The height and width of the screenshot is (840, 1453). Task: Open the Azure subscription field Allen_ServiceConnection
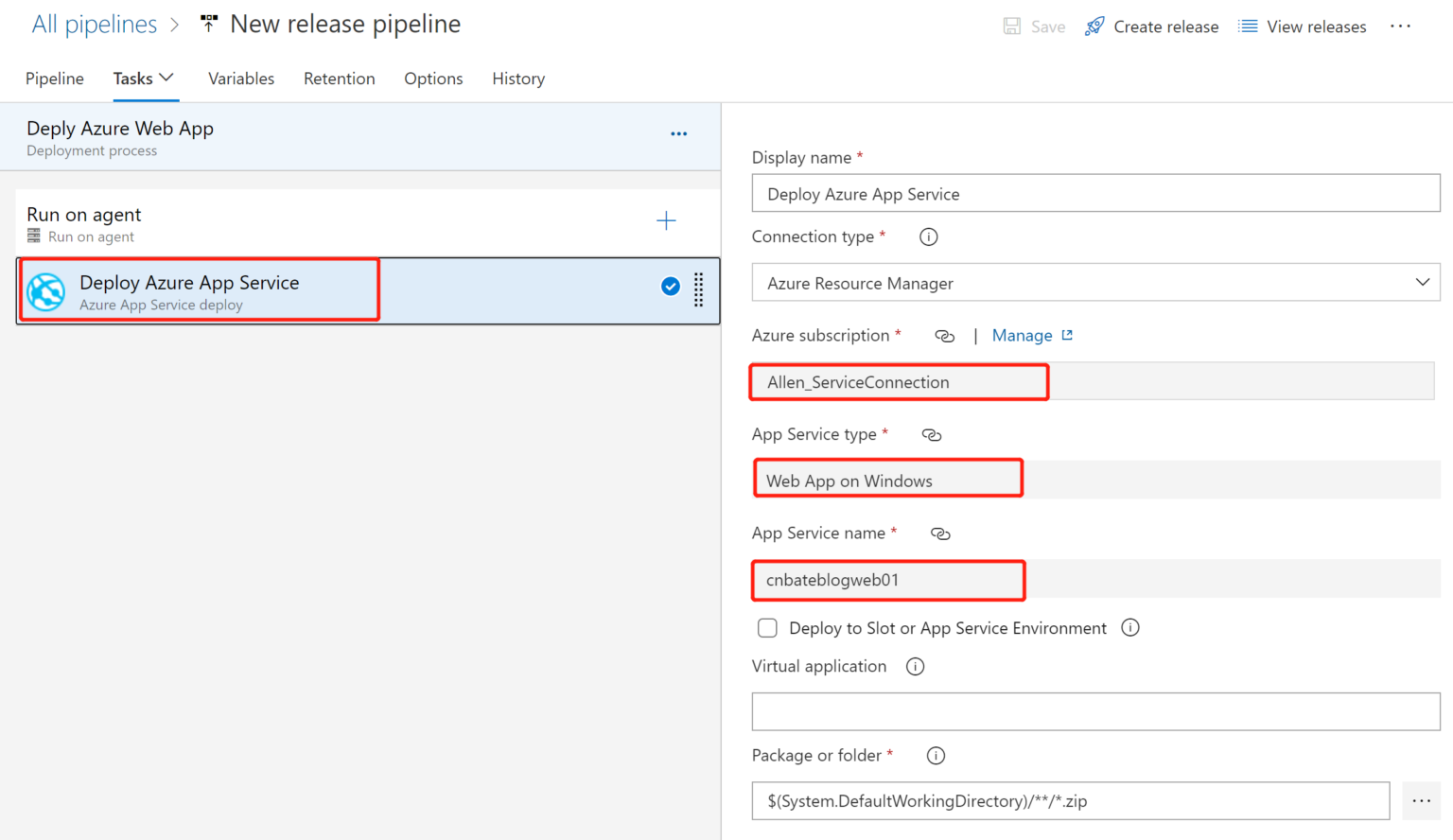(x=1093, y=381)
